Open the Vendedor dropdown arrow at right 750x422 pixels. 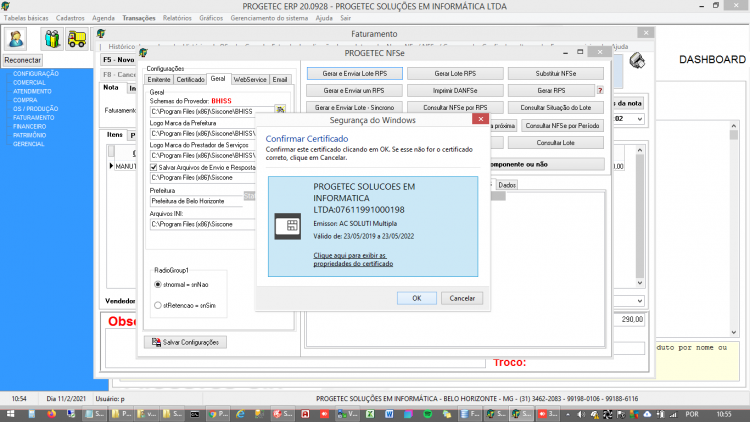640,301
